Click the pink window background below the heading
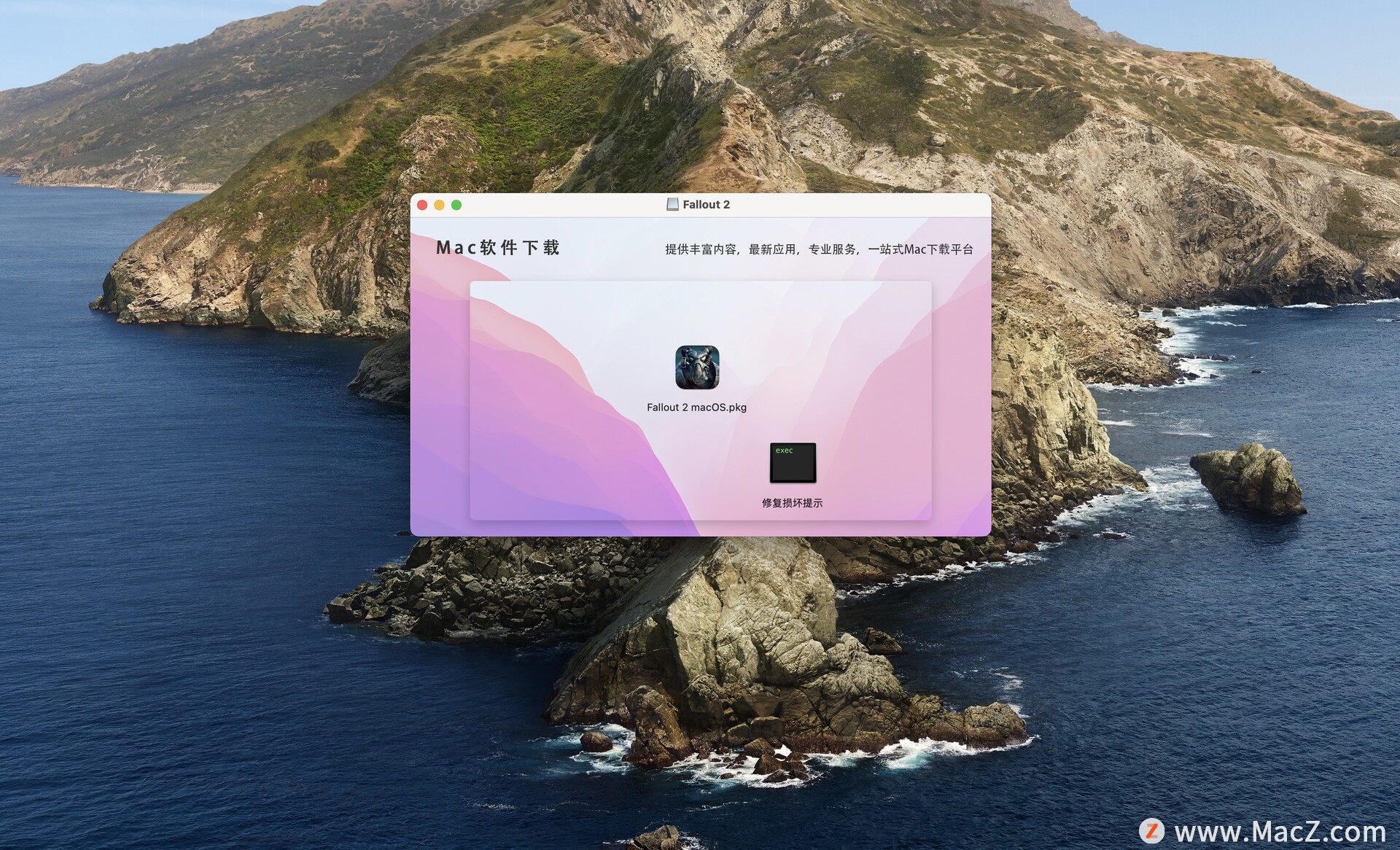Screen dimensions: 1400x850 [x=440, y=379]
